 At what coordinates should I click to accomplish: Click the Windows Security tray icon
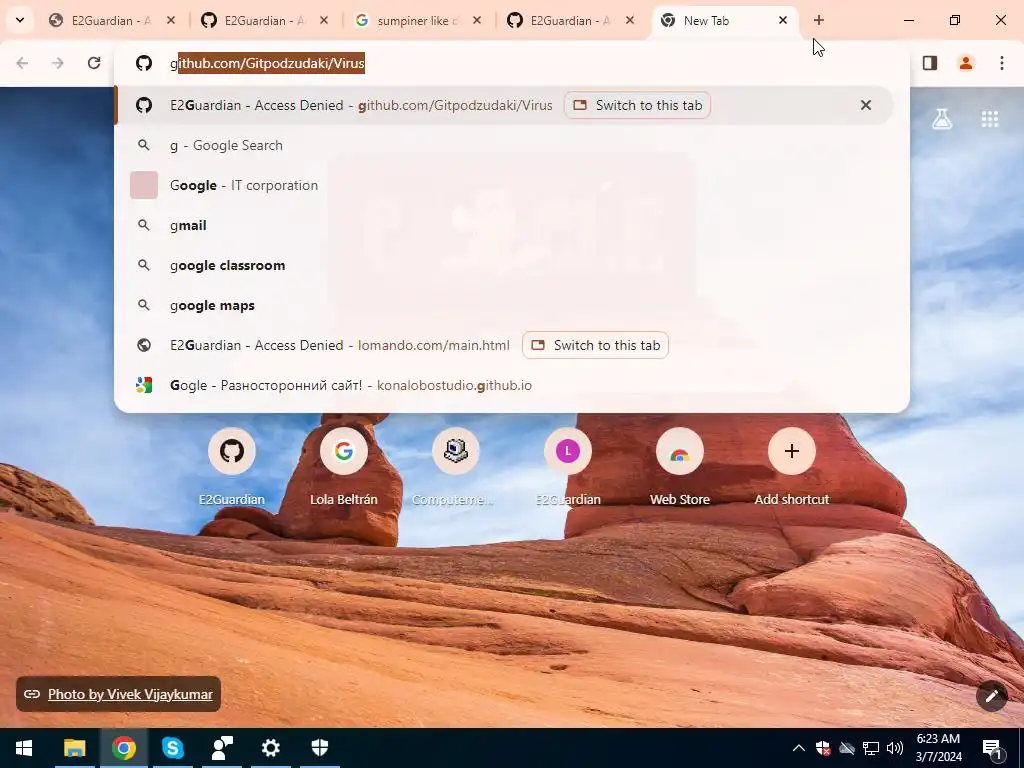823,748
